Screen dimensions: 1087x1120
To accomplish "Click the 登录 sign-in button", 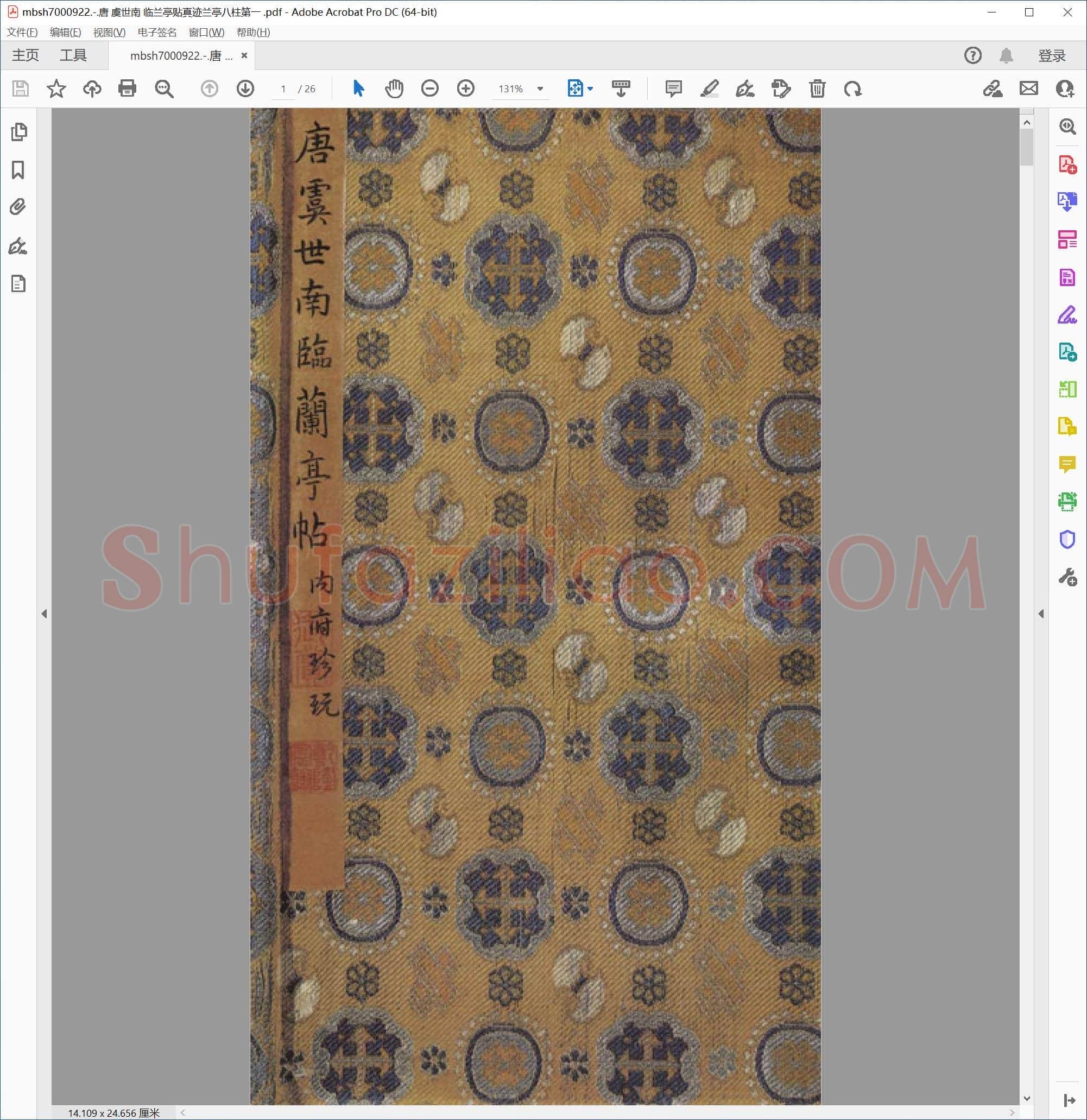I will click(1052, 55).
